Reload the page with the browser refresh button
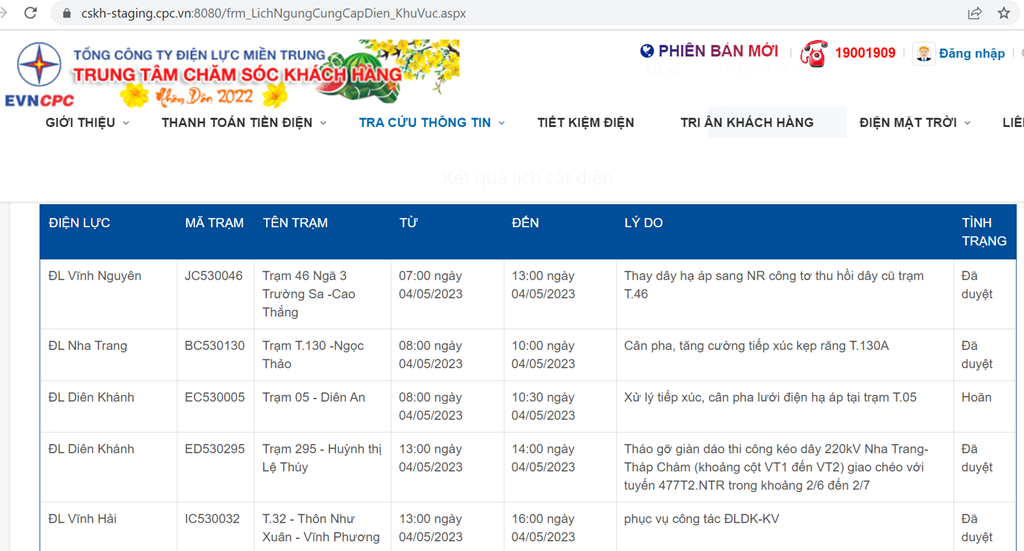Image resolution: width=1024 pixels, height=551 pixels. pos(31,13)
